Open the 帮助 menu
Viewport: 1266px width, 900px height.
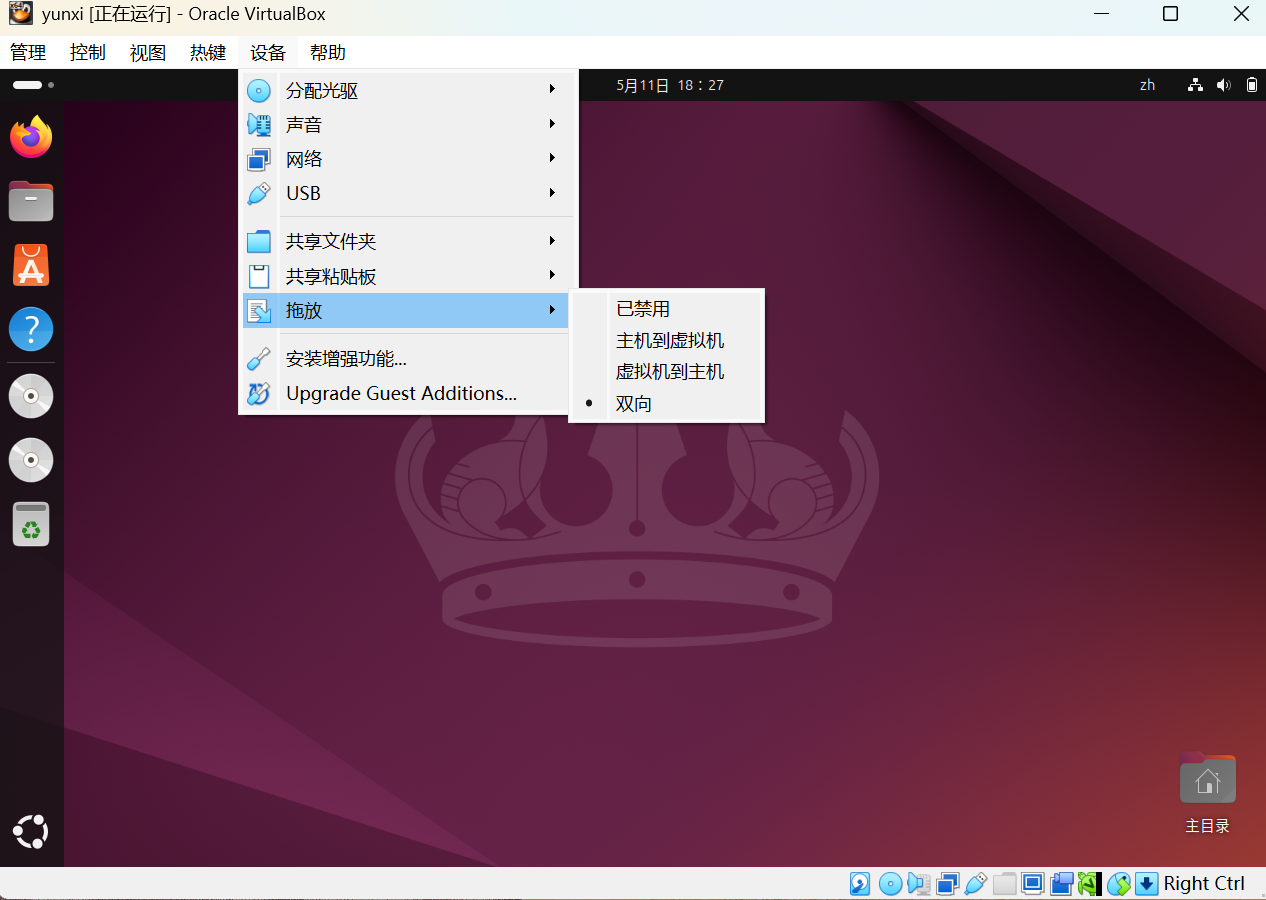(328, 53)
